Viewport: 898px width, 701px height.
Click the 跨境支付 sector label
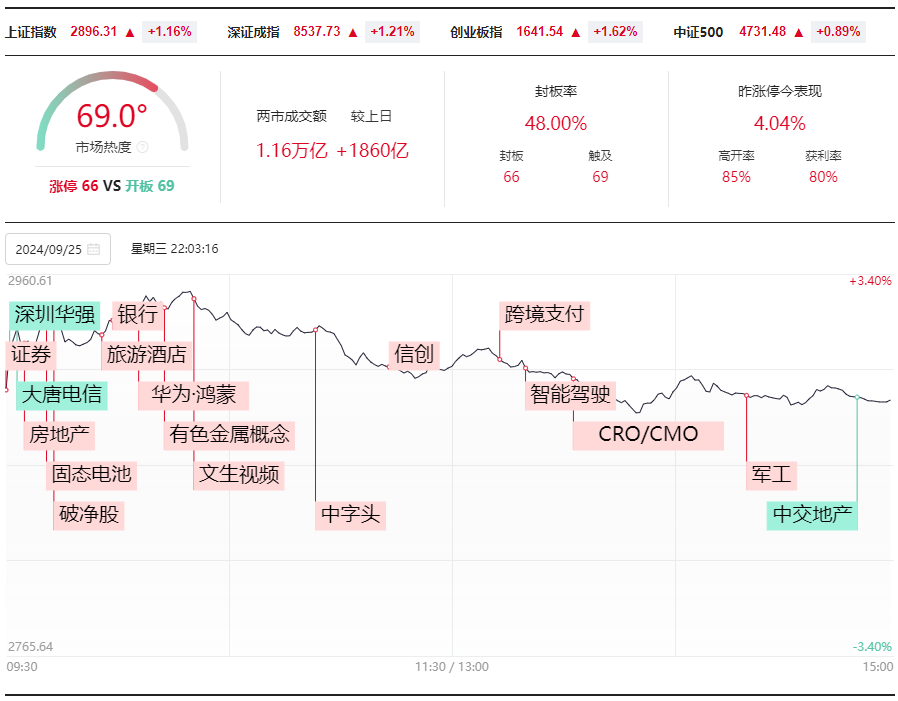pos(545,314)
